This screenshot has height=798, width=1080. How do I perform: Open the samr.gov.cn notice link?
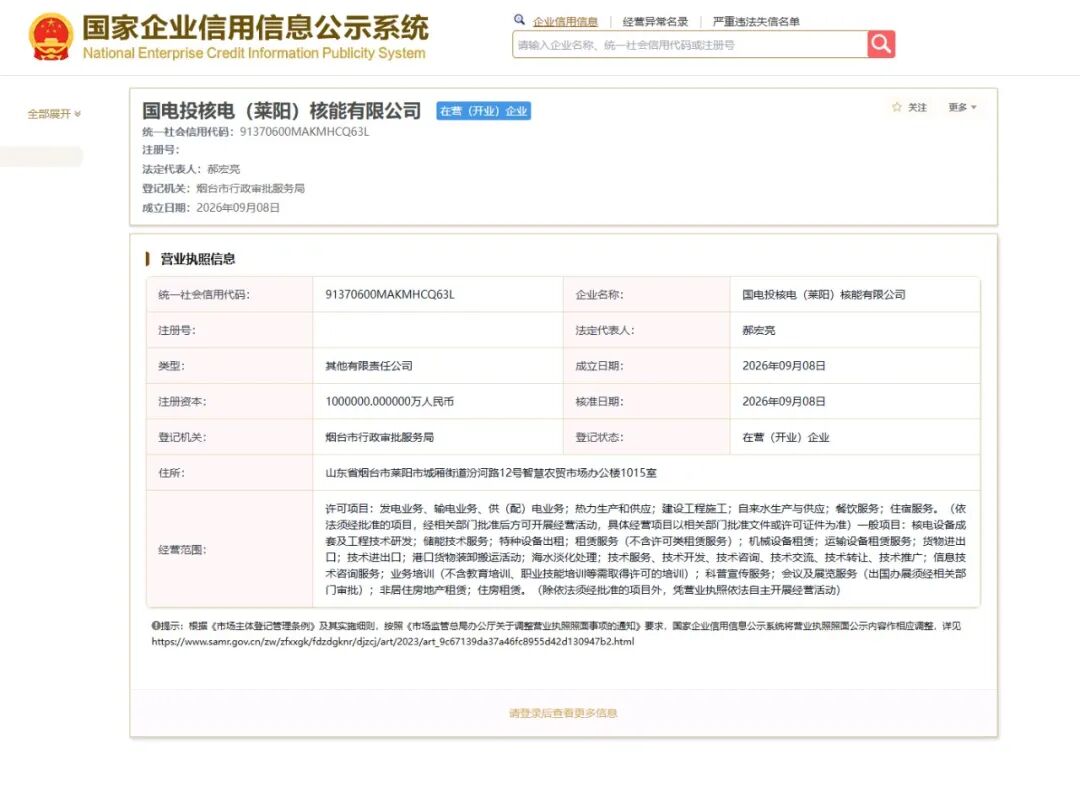393,641
